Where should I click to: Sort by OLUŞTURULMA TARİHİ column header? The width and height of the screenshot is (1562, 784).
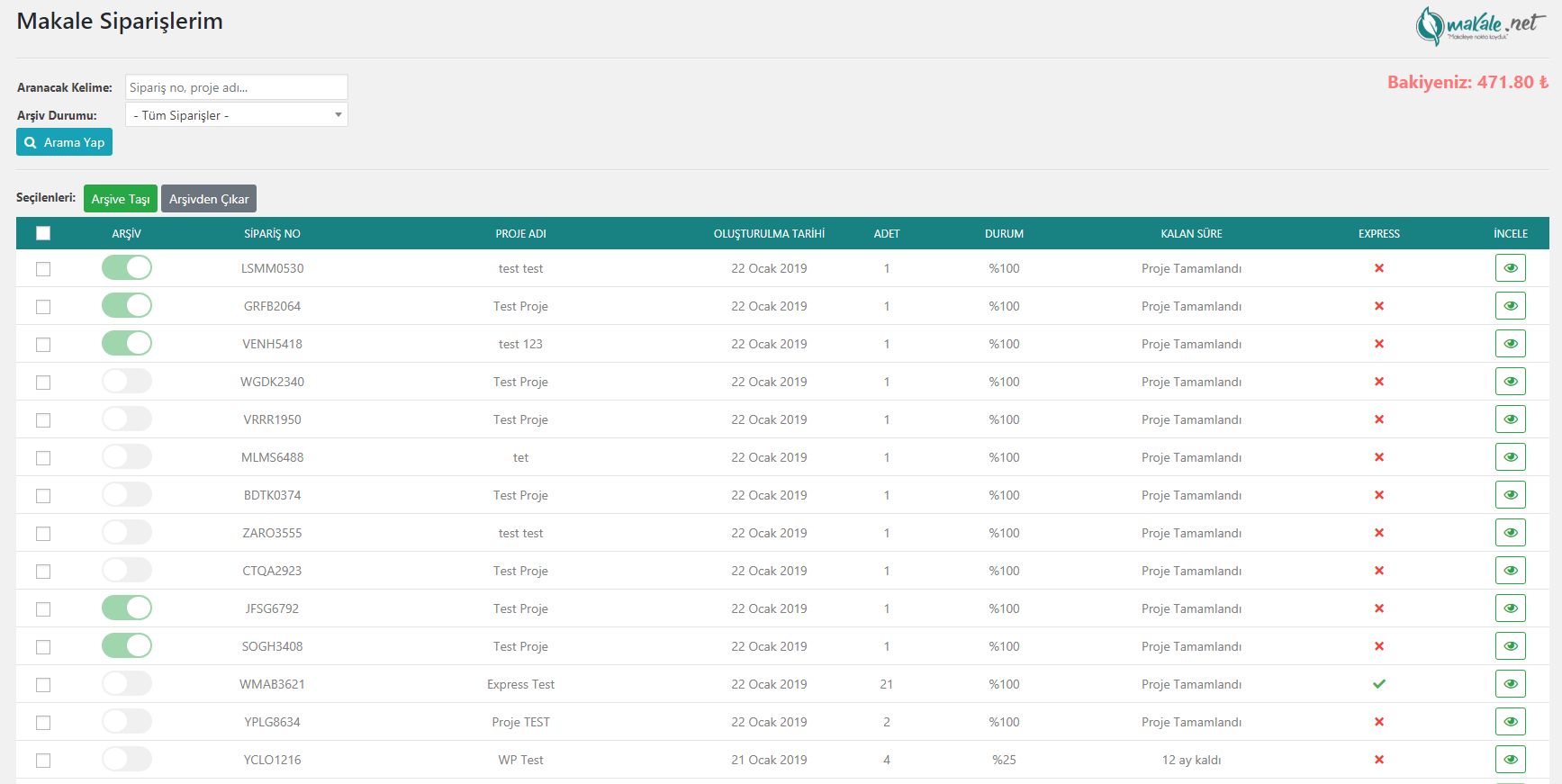(x=769, y=233)
